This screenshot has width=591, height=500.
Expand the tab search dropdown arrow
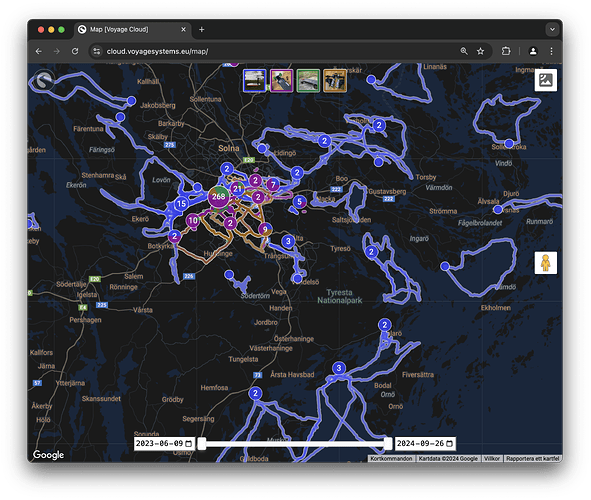[x=552, y=29]
